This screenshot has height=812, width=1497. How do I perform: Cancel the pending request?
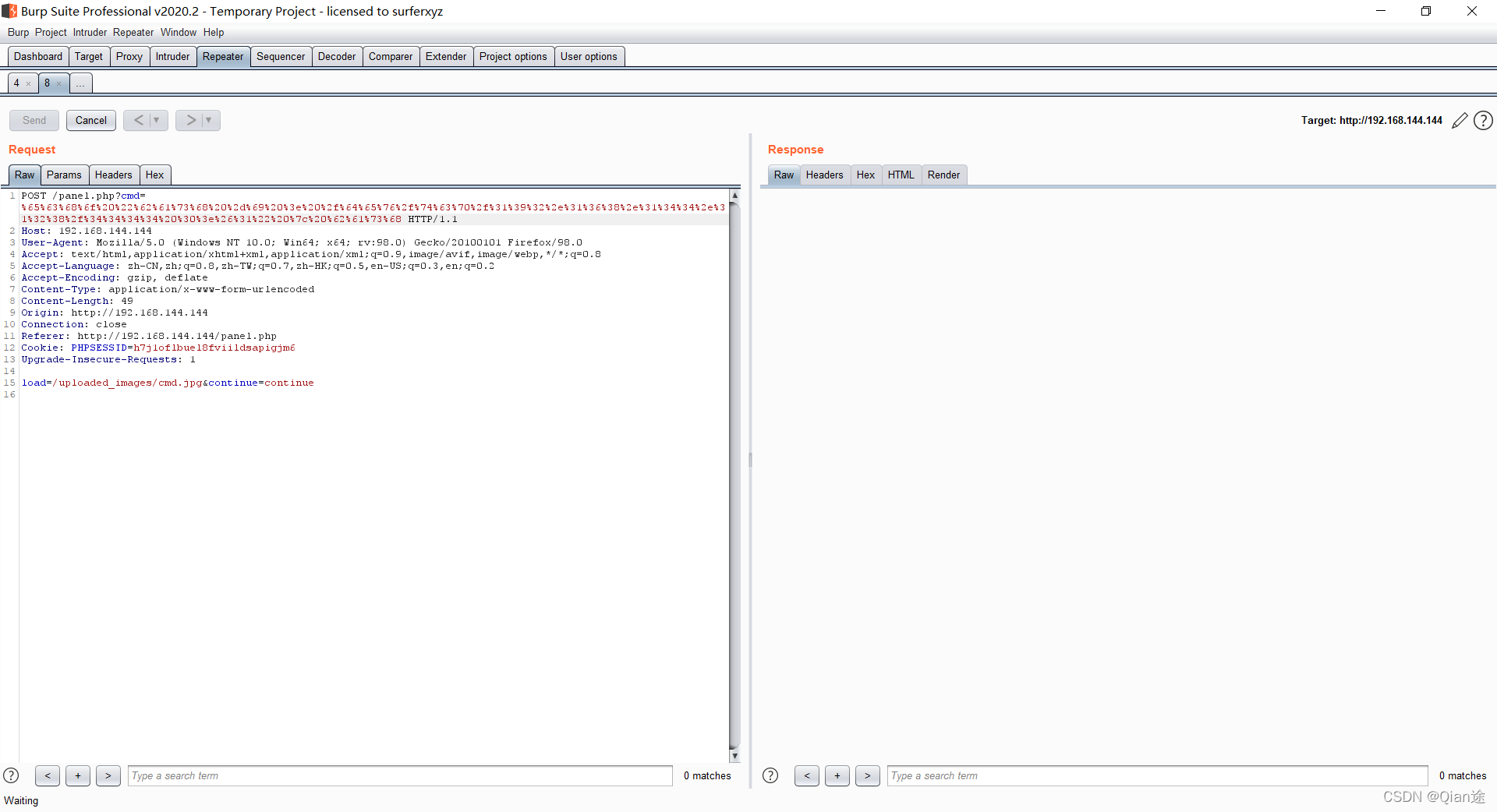pos(91,120)
